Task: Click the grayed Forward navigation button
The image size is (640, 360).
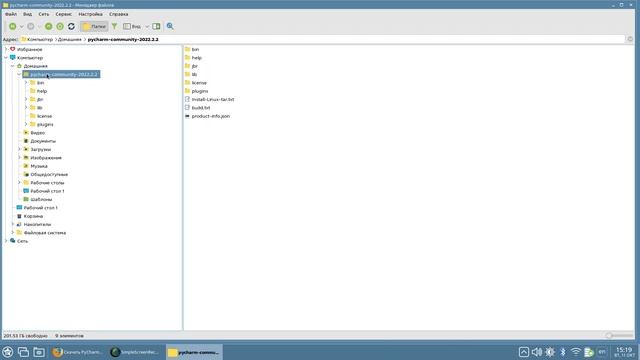Action: [x=31, y=26]
